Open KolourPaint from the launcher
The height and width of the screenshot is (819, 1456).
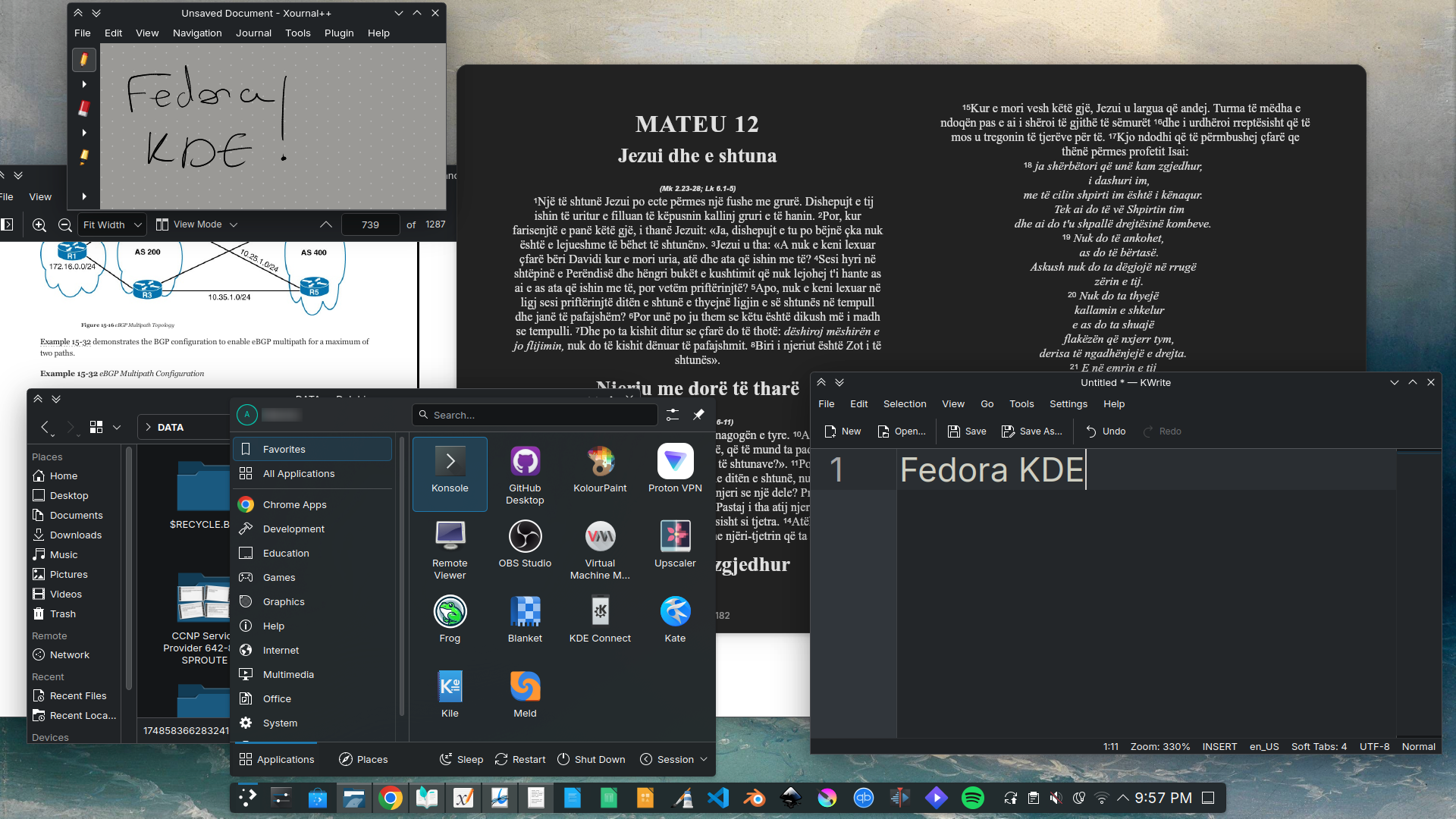point(600,470)
